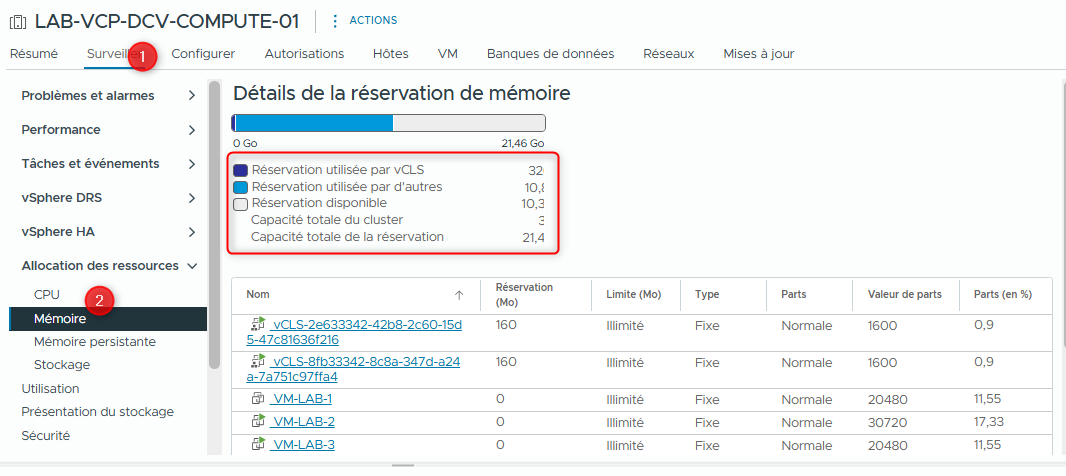The height and width of the screenshot is (476, 1066).
Task: Select CPU under Allocation des ressources
Action: 47,294
